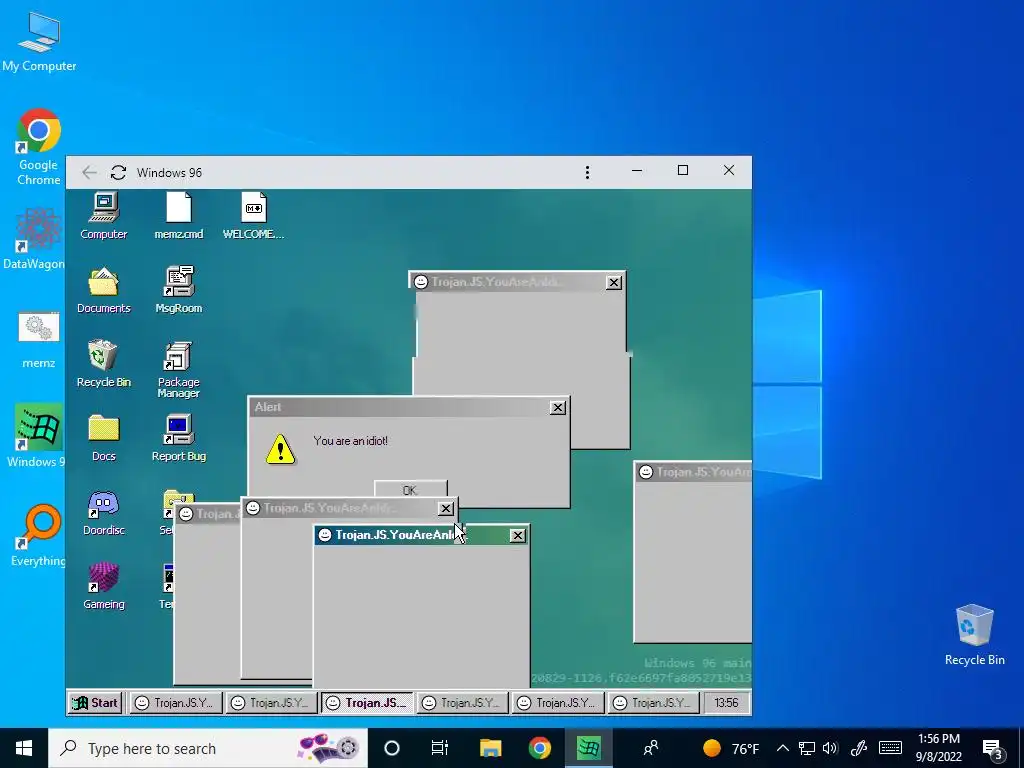Open the WELCOME markdown file icon

(253, 216)
